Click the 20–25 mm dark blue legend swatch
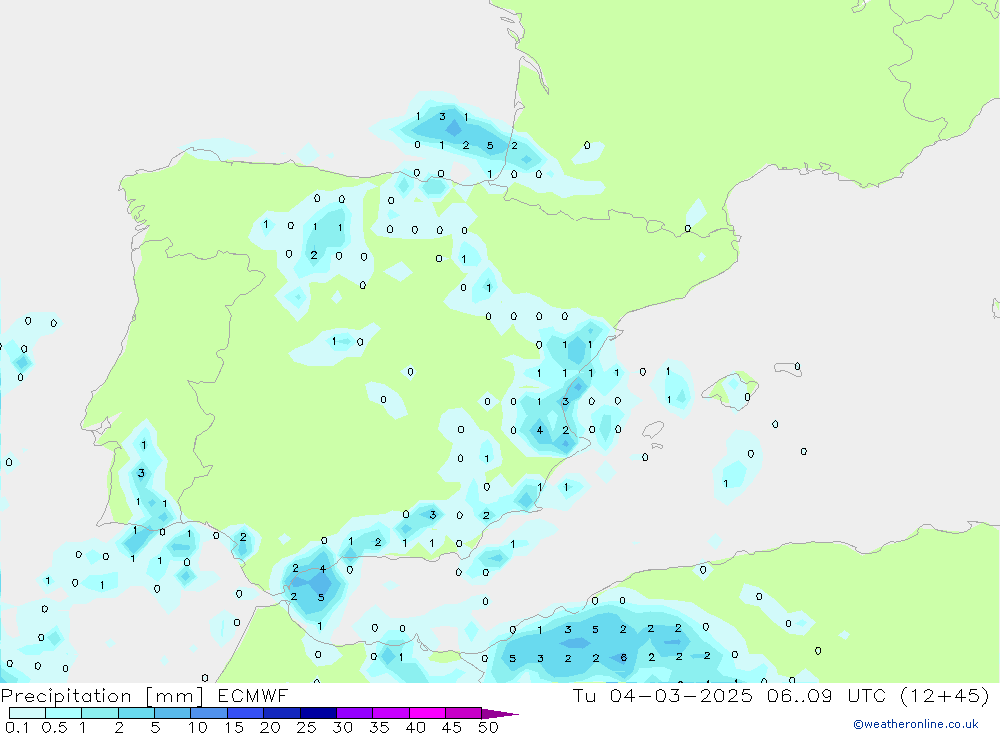 coord(282,713)
